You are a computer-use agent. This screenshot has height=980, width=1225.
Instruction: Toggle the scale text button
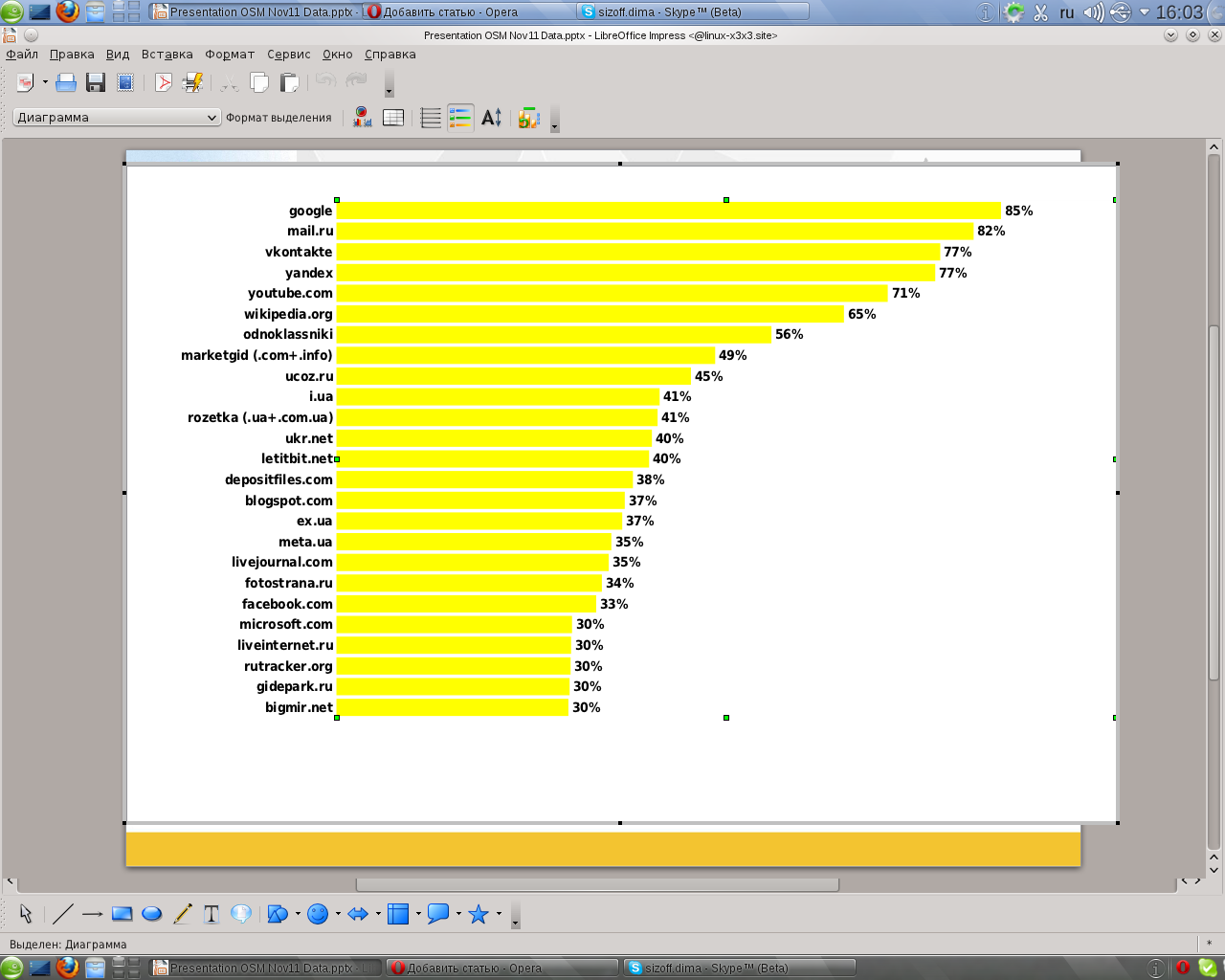pos(491,118)
